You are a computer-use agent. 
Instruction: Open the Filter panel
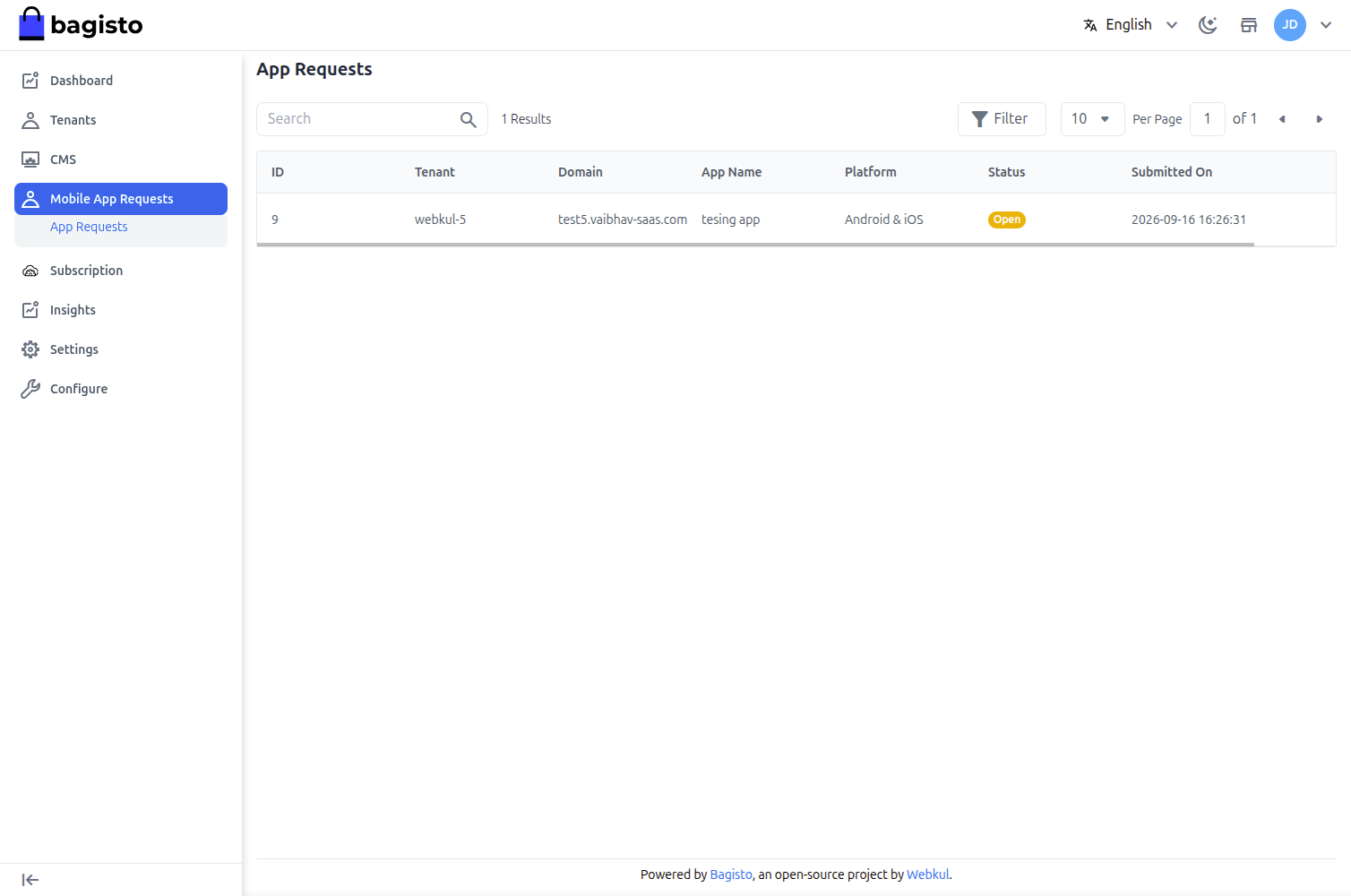1002,119
